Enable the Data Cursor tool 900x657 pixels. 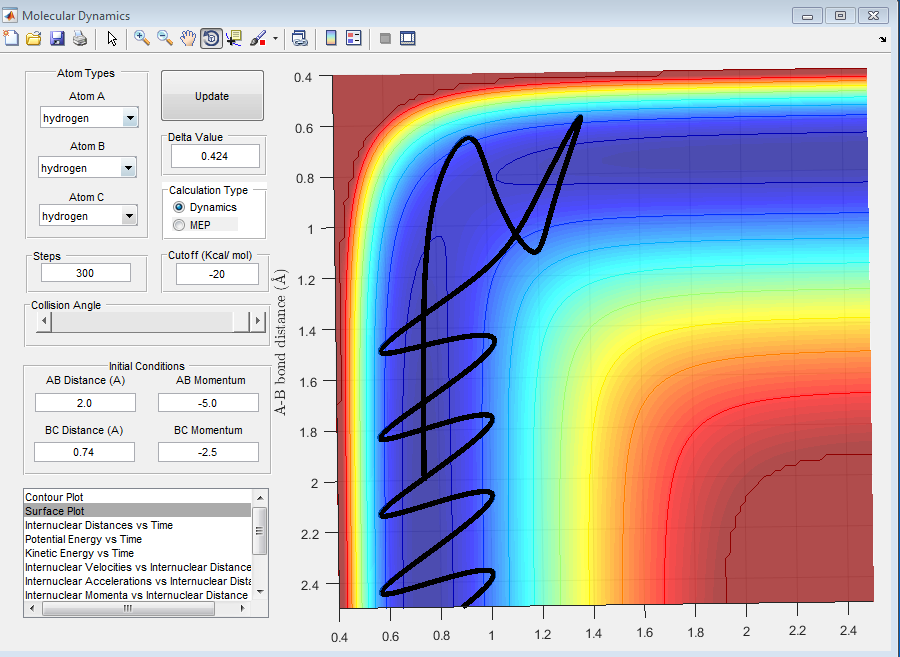coord(235,38)
